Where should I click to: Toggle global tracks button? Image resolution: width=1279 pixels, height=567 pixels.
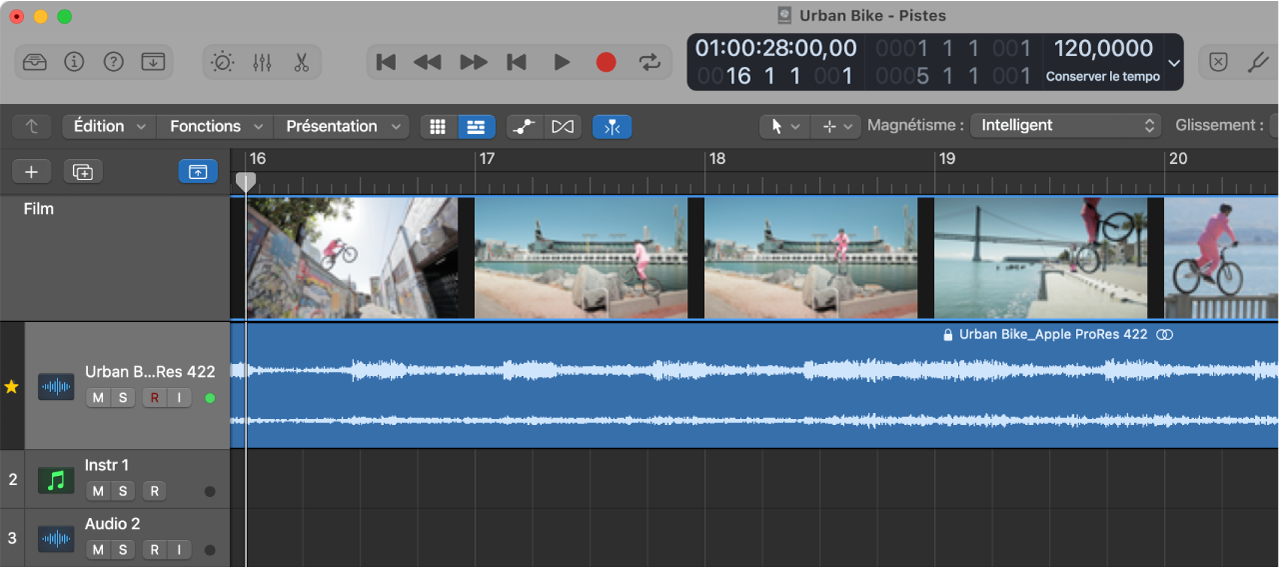click(x=198, y=172)
